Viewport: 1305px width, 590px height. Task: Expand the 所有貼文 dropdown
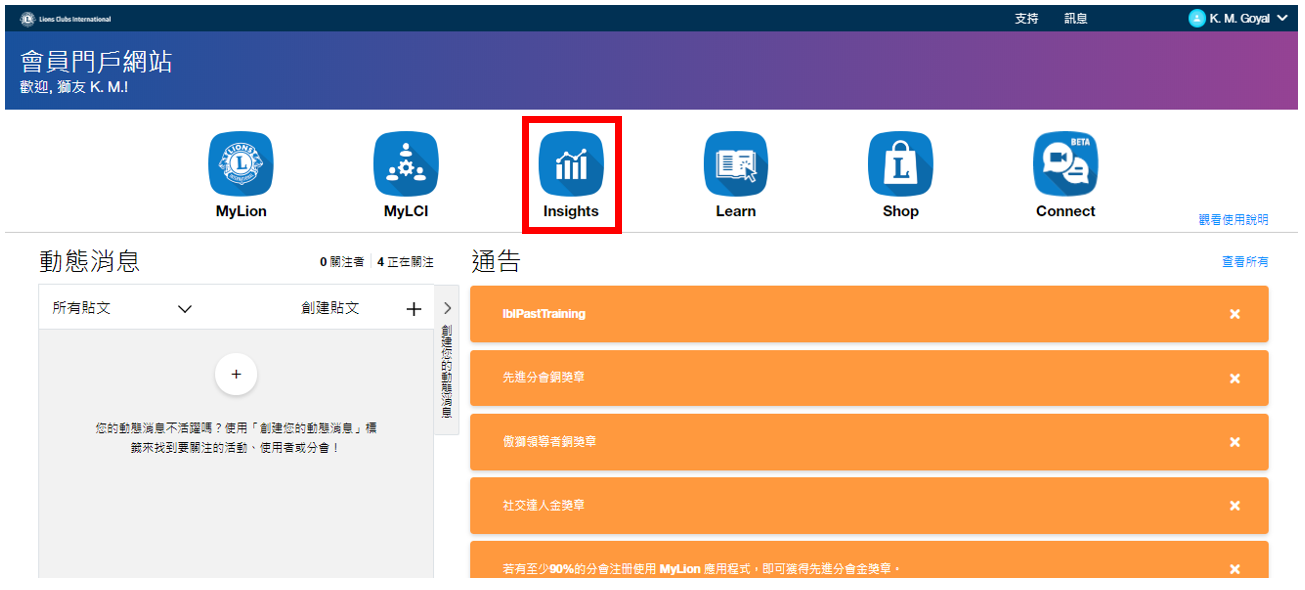pos(184,309)
